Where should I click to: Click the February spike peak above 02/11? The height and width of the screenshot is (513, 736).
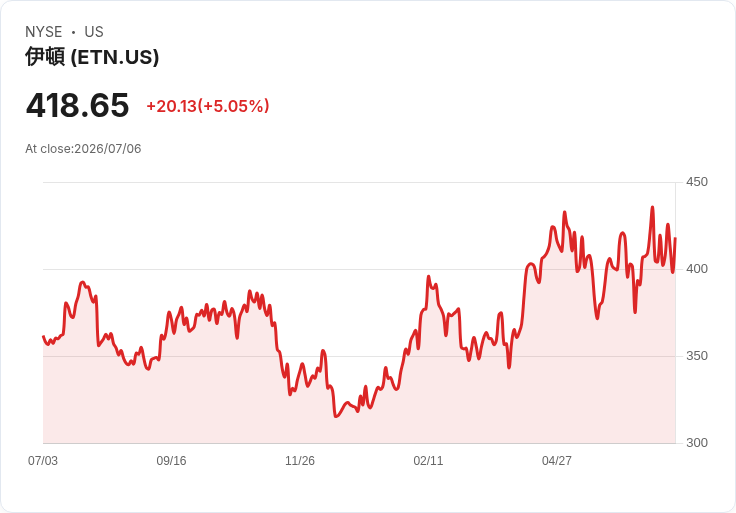click(x=429, y=276)
